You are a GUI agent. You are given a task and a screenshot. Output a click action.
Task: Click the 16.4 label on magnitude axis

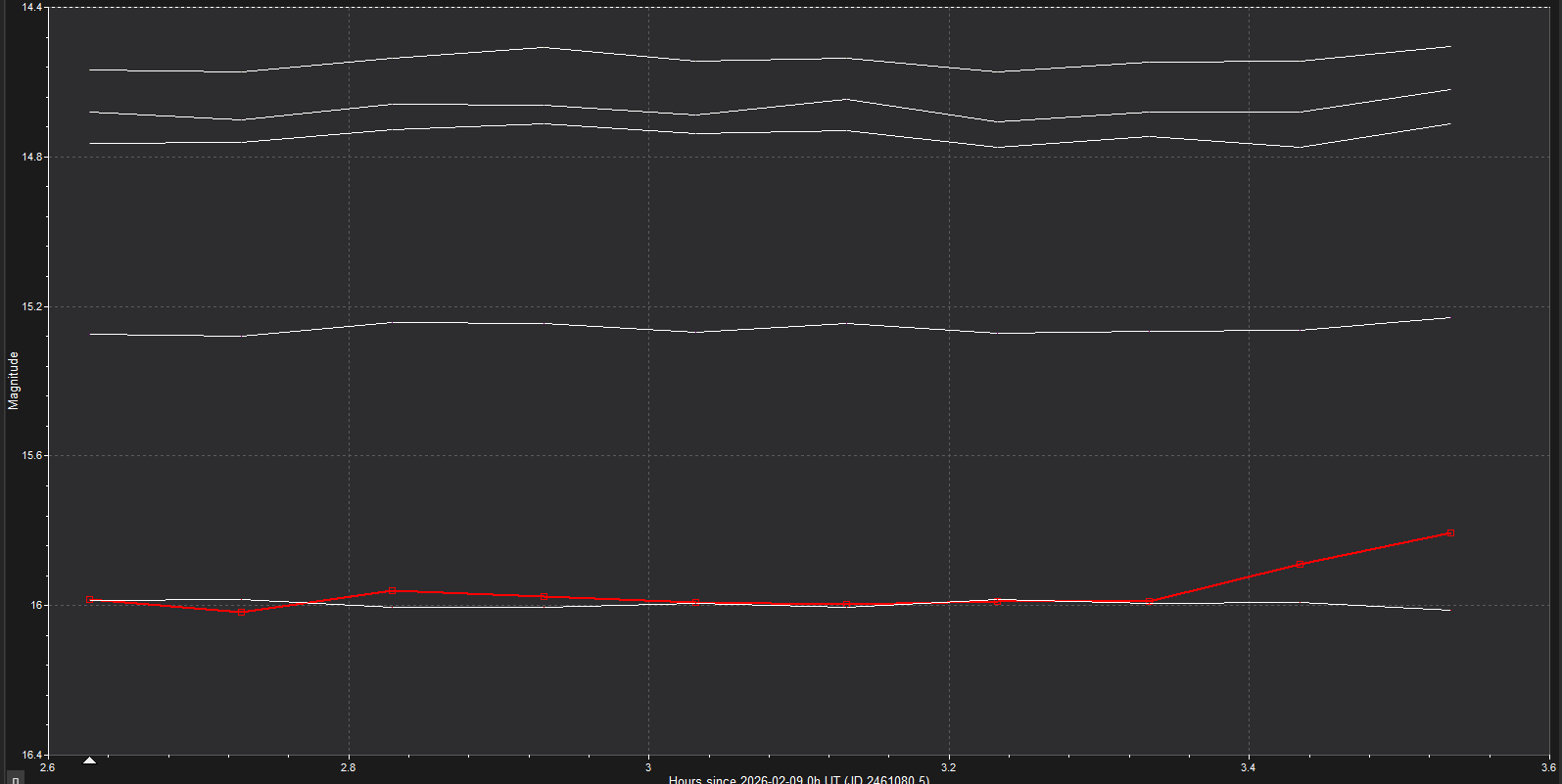32,755
